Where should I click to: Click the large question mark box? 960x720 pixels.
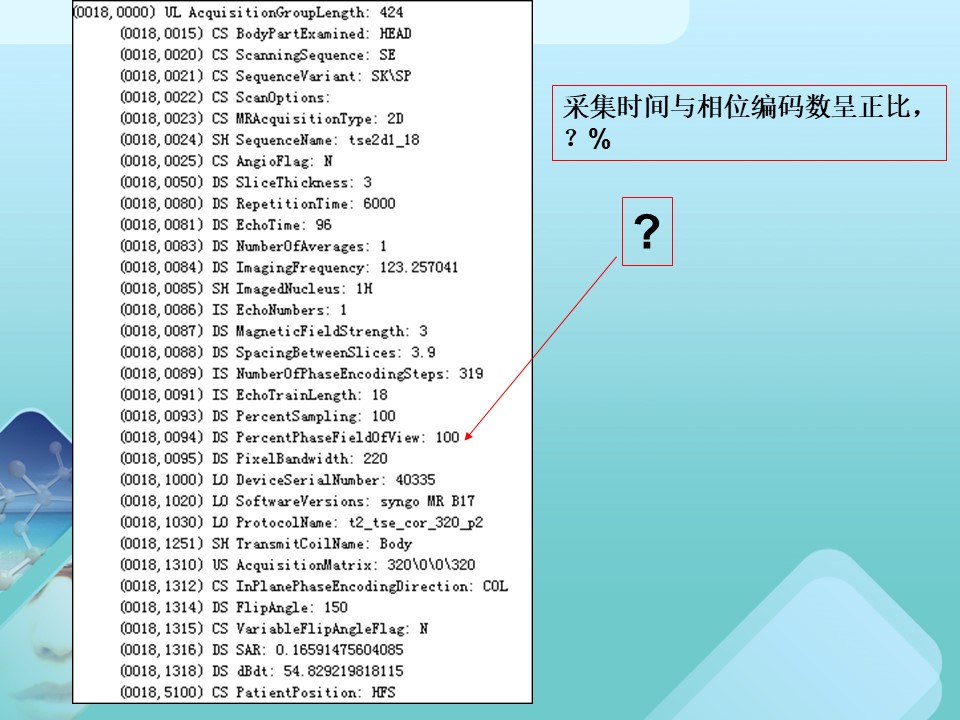point(647,231)
